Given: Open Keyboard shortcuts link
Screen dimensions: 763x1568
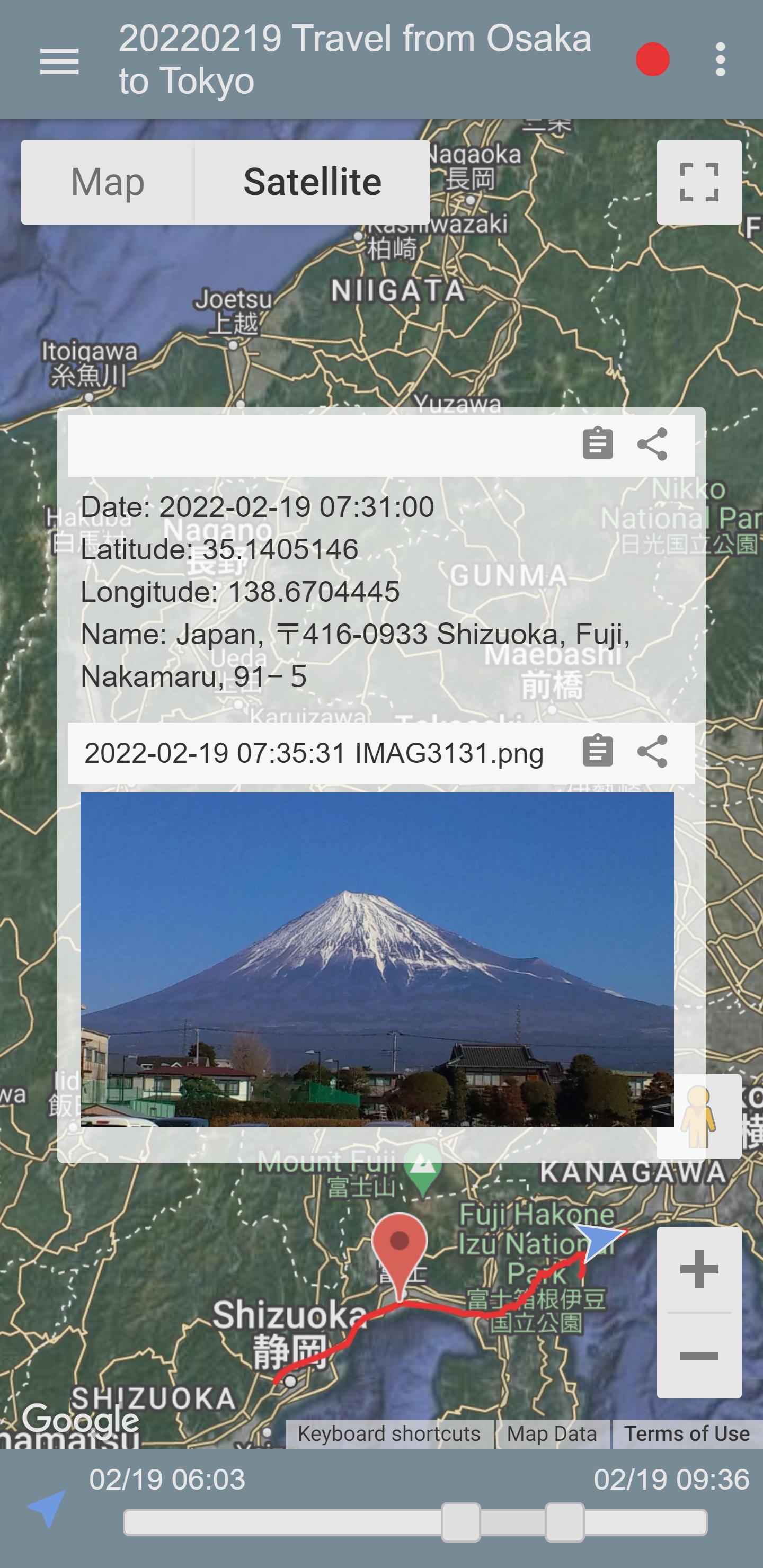Looking at the screenshot, I should [x=389, y=1433].
